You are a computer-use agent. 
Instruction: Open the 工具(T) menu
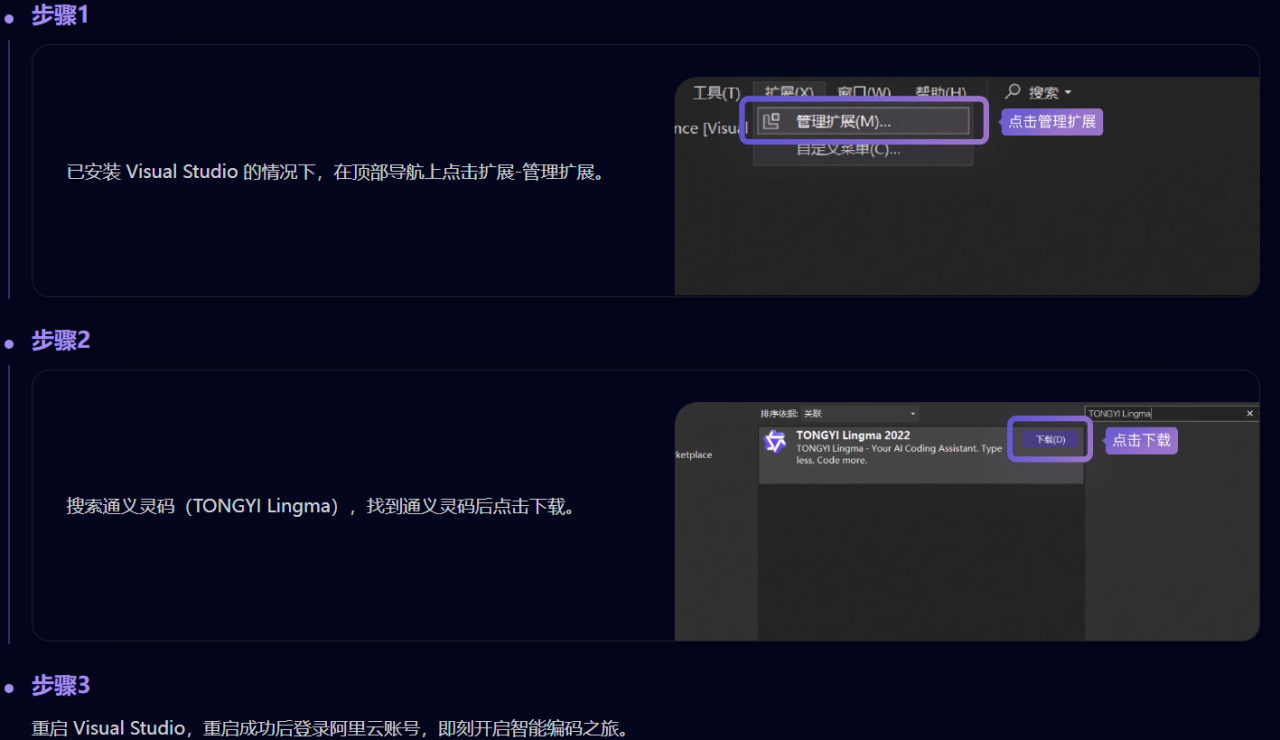[716, 92]
